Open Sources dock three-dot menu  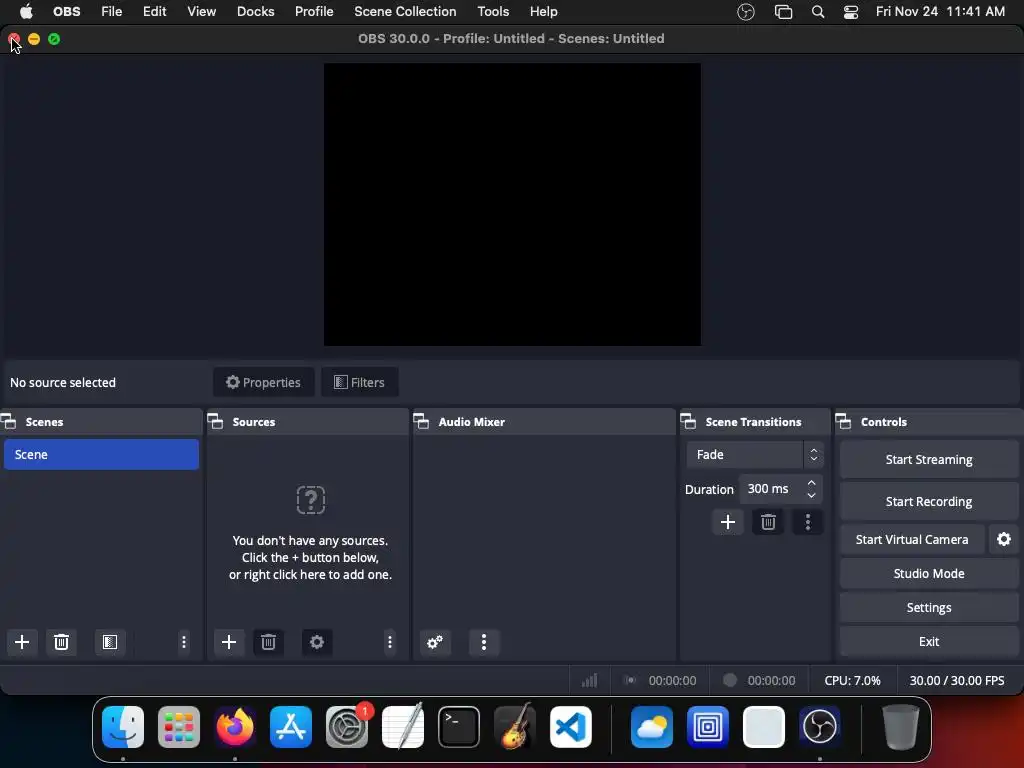point(390,642)
